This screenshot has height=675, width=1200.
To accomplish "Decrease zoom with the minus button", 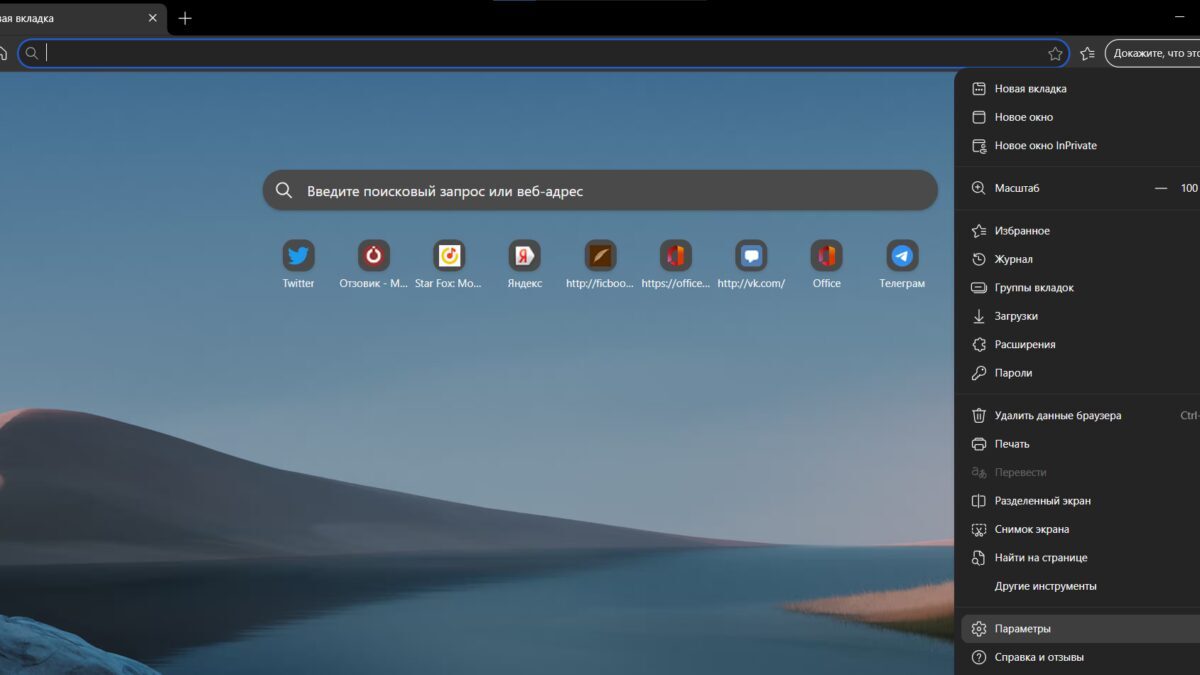I will click(x=1161, y=188).
